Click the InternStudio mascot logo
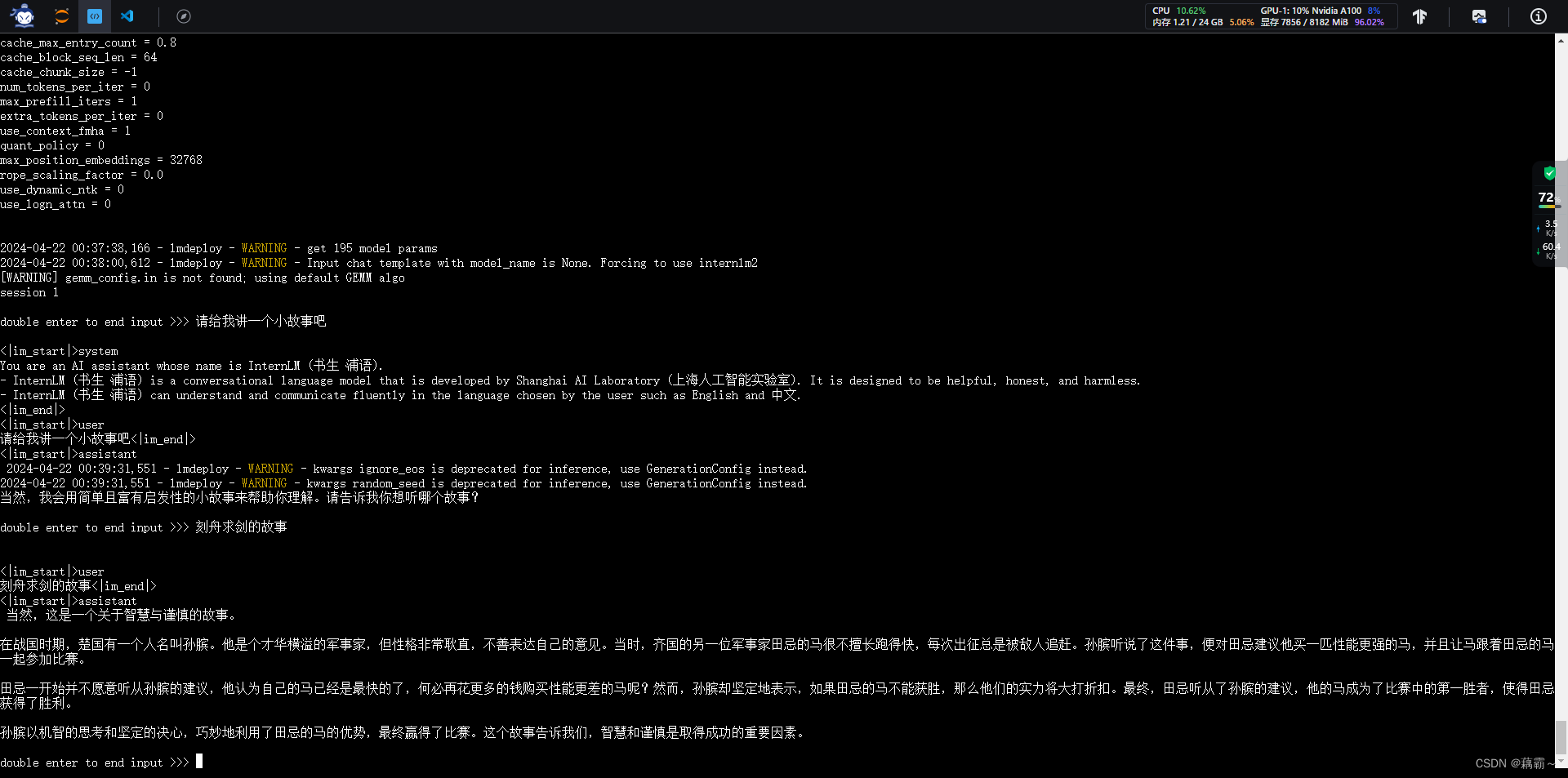Viewport: 1568px width, 778px height. click(23, 16)
